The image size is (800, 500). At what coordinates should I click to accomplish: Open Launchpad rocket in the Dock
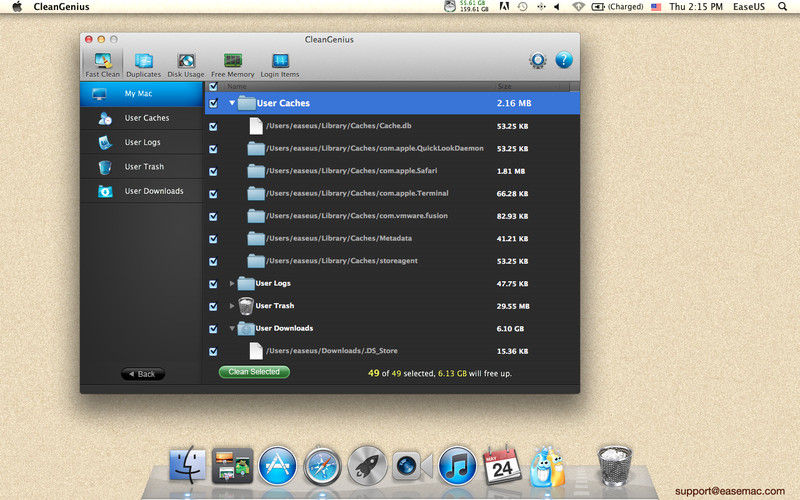[367, 465]
